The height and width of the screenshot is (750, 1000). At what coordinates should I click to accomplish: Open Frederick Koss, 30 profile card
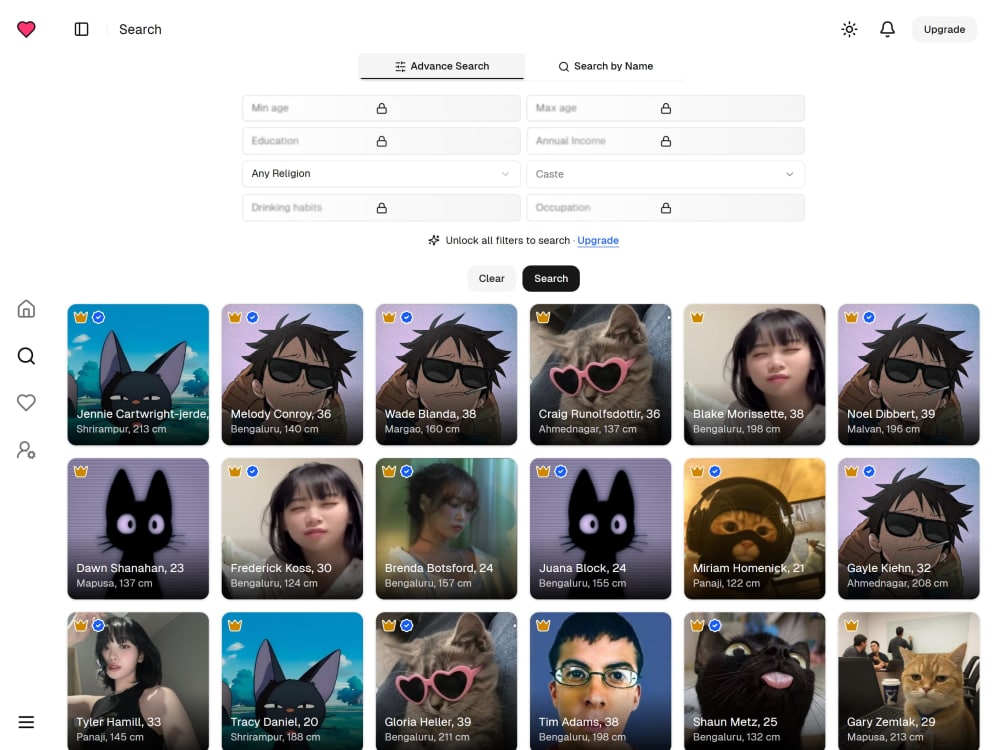pyautogui.click(x=292, y=529)
